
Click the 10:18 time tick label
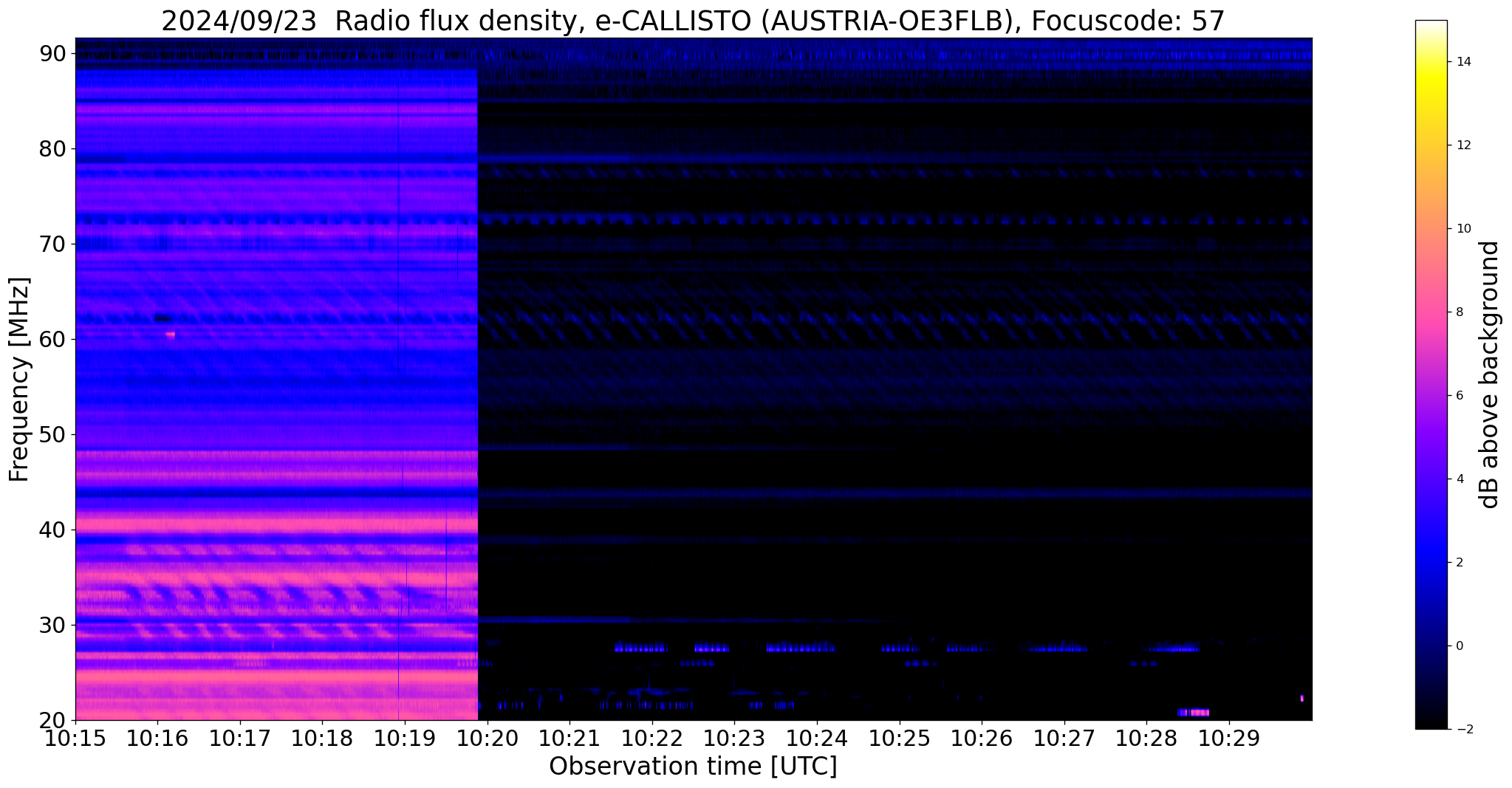point(322,738)
